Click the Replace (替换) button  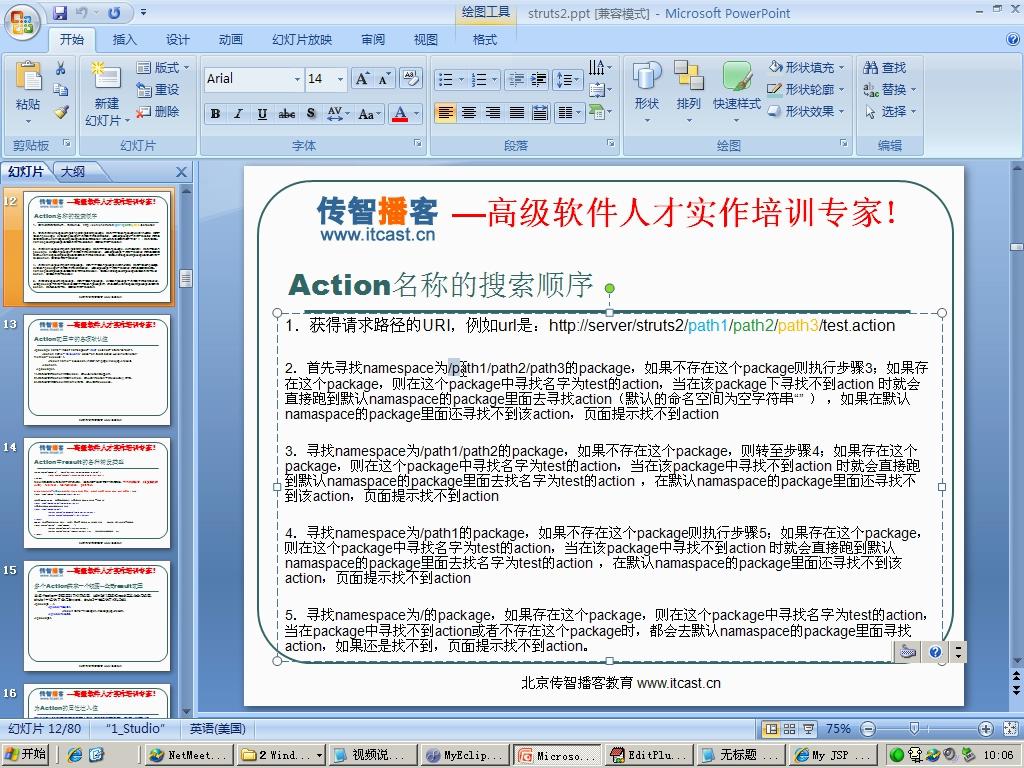pos(889,89)
